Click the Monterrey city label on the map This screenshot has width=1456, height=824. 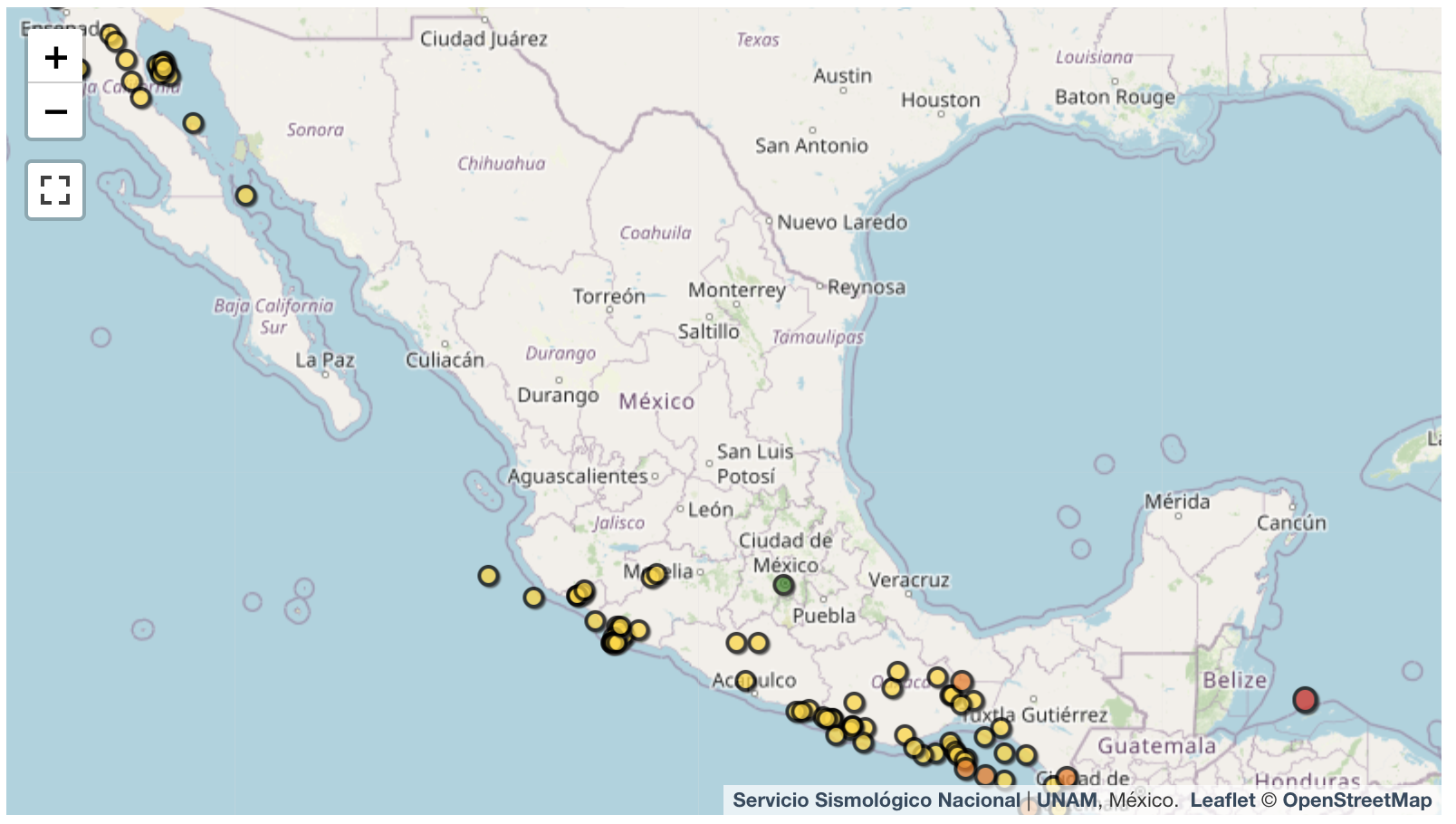[736, 290]
